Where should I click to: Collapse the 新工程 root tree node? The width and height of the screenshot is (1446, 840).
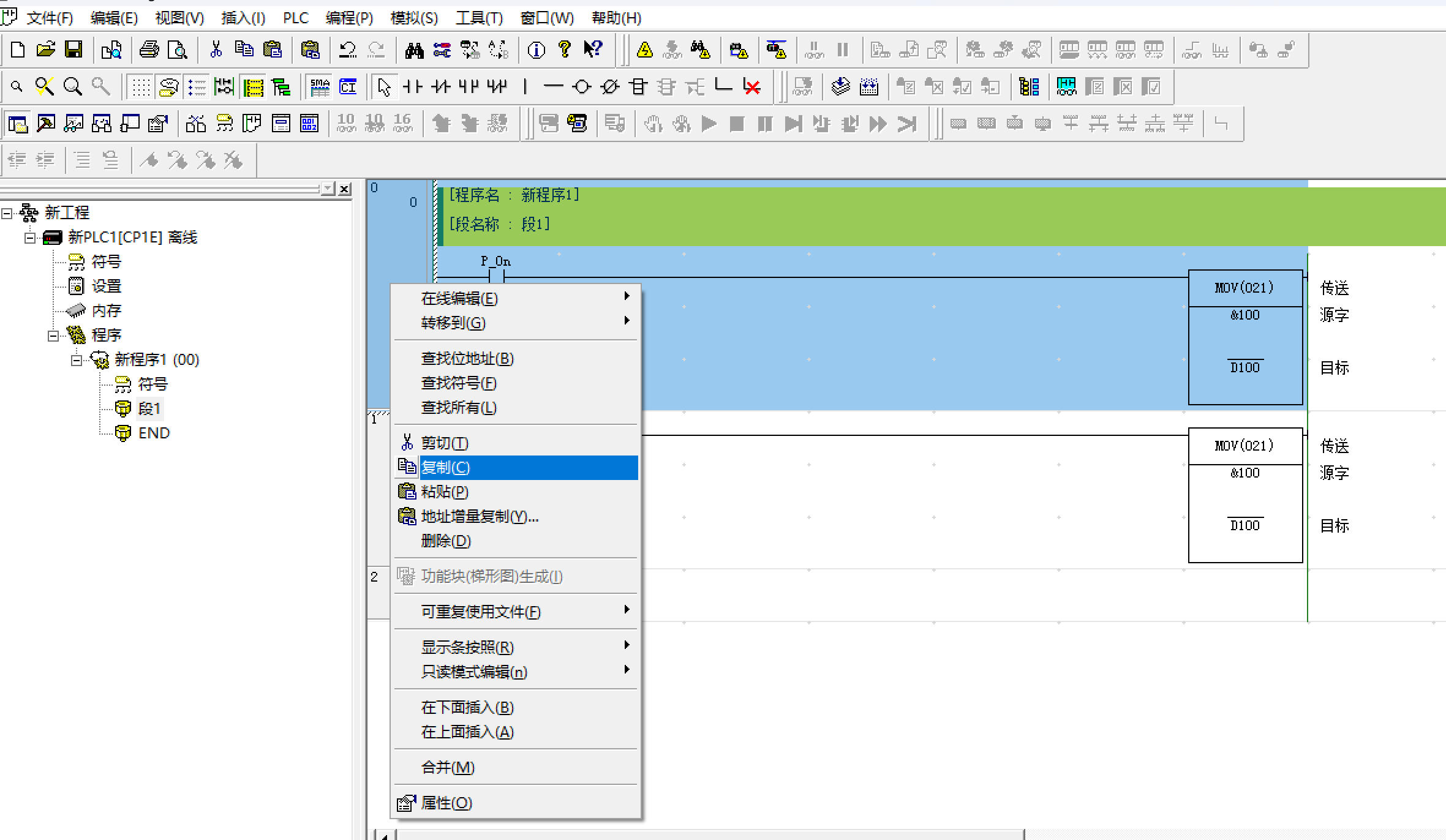pos(7,213)
